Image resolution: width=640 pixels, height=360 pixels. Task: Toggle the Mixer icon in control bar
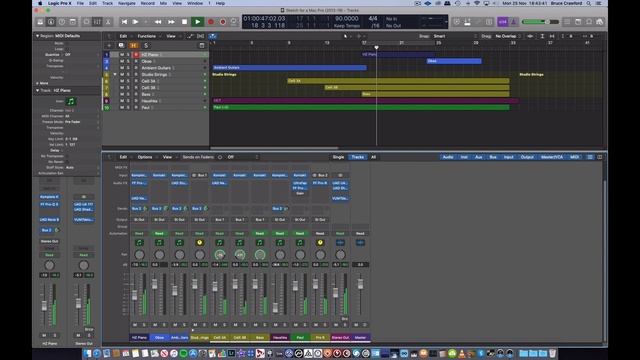pos(97,22)
